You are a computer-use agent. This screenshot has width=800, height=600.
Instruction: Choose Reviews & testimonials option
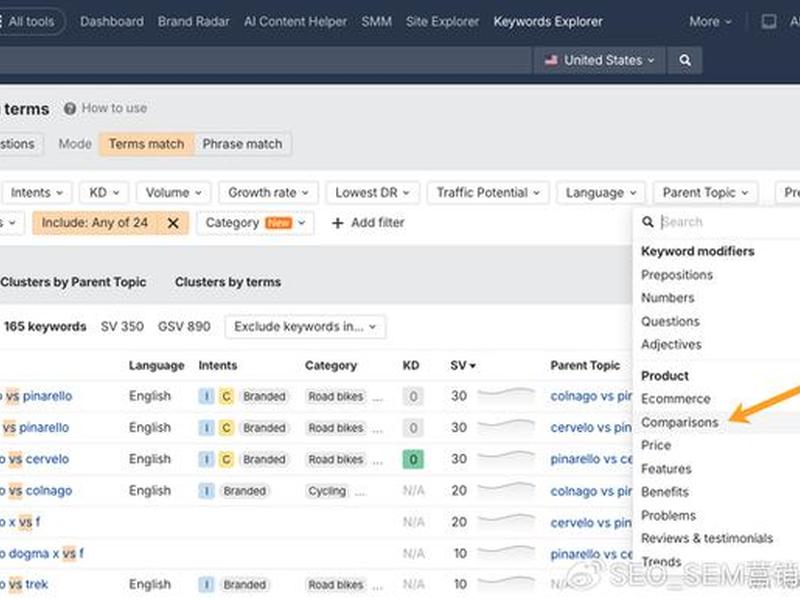(x=707, y=538)
